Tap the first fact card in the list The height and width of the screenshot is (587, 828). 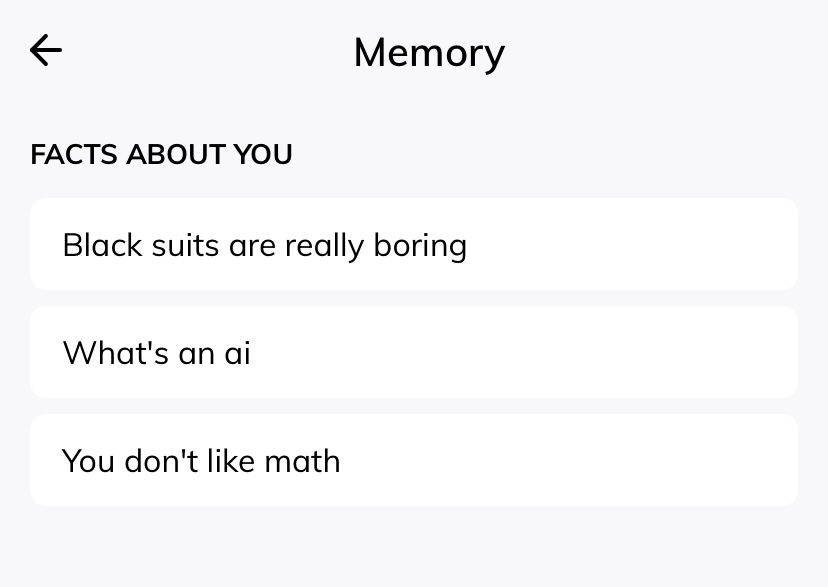pyautogui.click(x=413, y=245)
